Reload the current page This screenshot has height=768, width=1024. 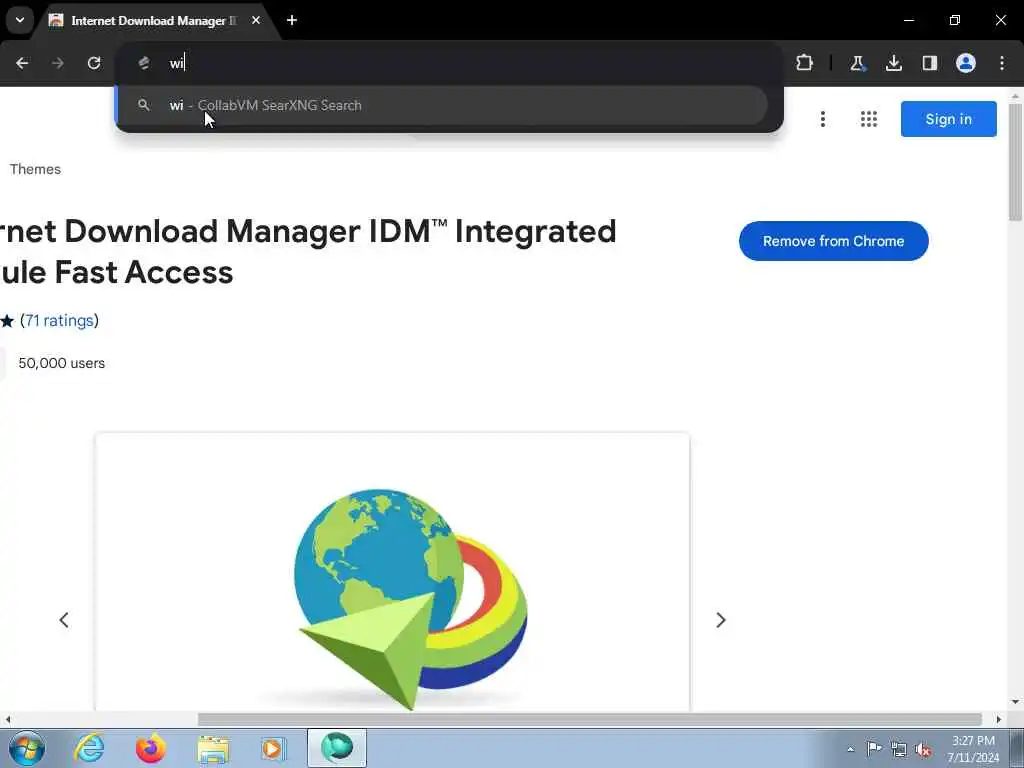[94, 63]
